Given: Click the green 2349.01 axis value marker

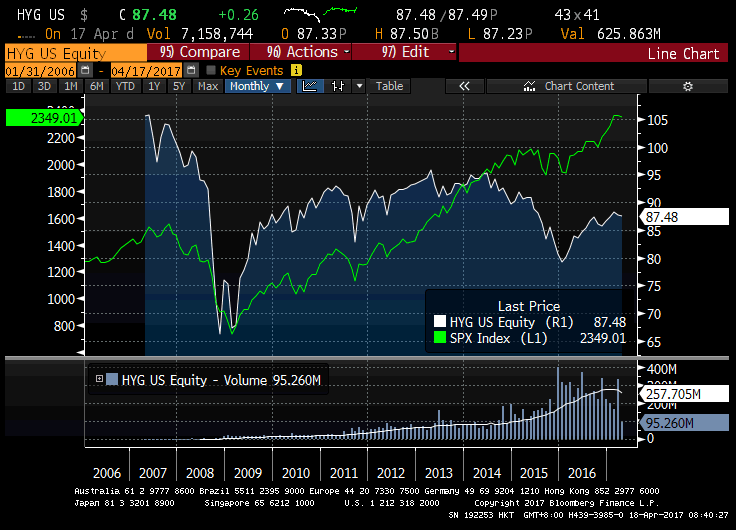Looking at the screenshot, I should click(45, 118).
